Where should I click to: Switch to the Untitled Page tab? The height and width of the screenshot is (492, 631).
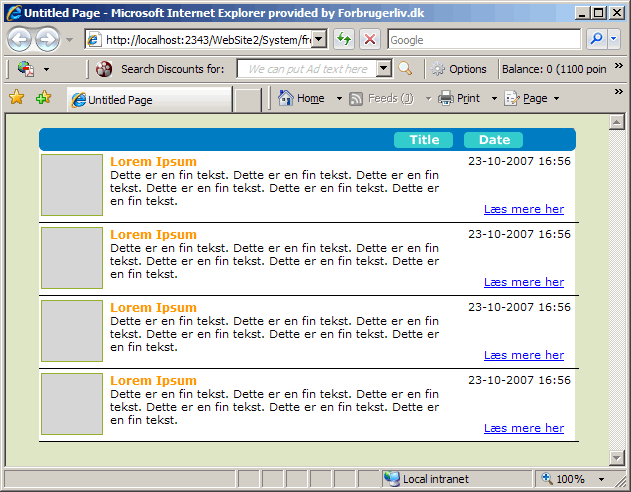[148, 100]
